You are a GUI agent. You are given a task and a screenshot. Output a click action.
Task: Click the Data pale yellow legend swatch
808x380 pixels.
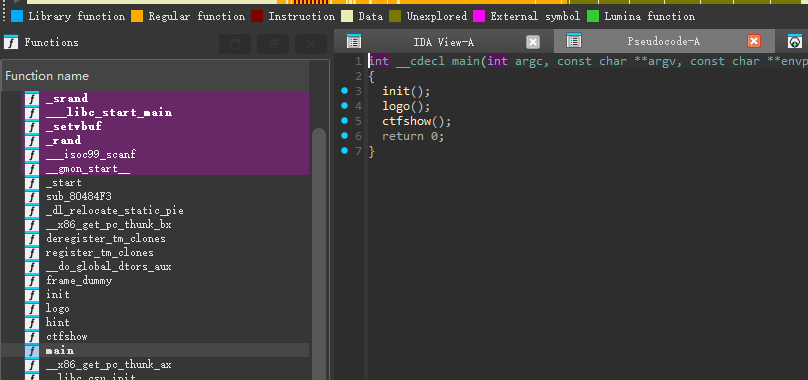point(347,16)
